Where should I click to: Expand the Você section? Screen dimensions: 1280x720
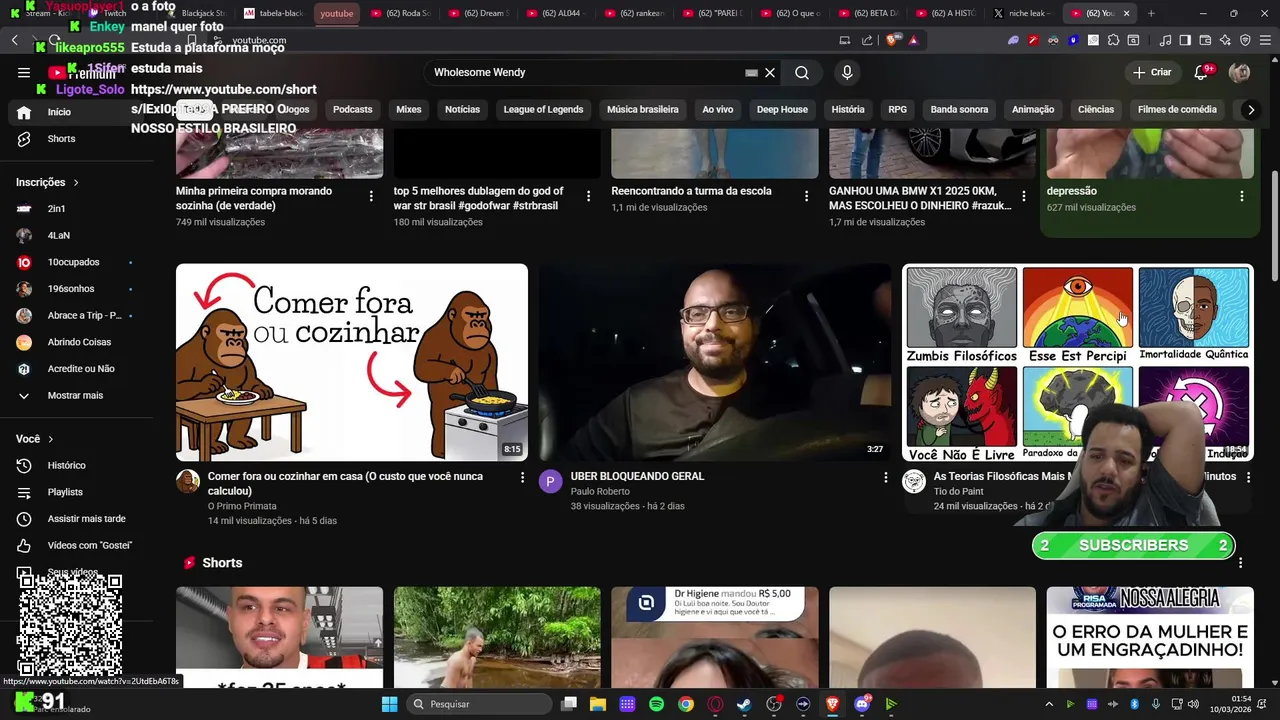(34, 439)
